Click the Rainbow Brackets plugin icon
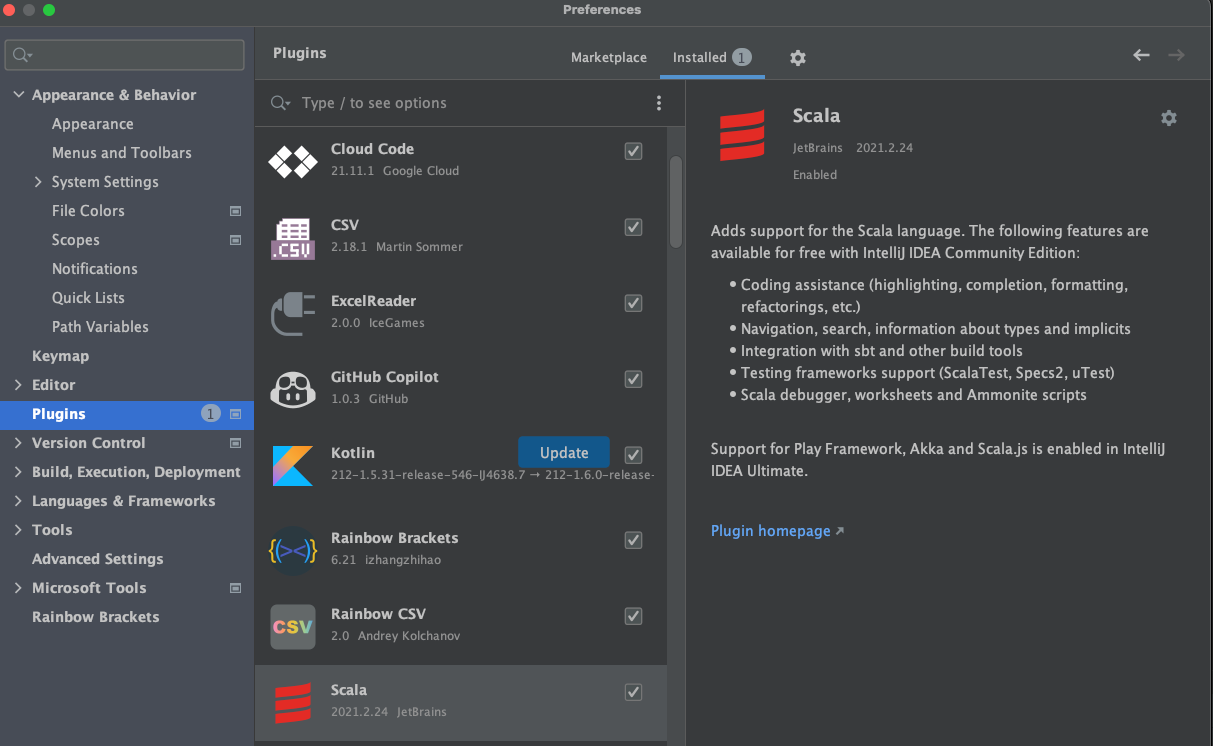 (292, 548)
